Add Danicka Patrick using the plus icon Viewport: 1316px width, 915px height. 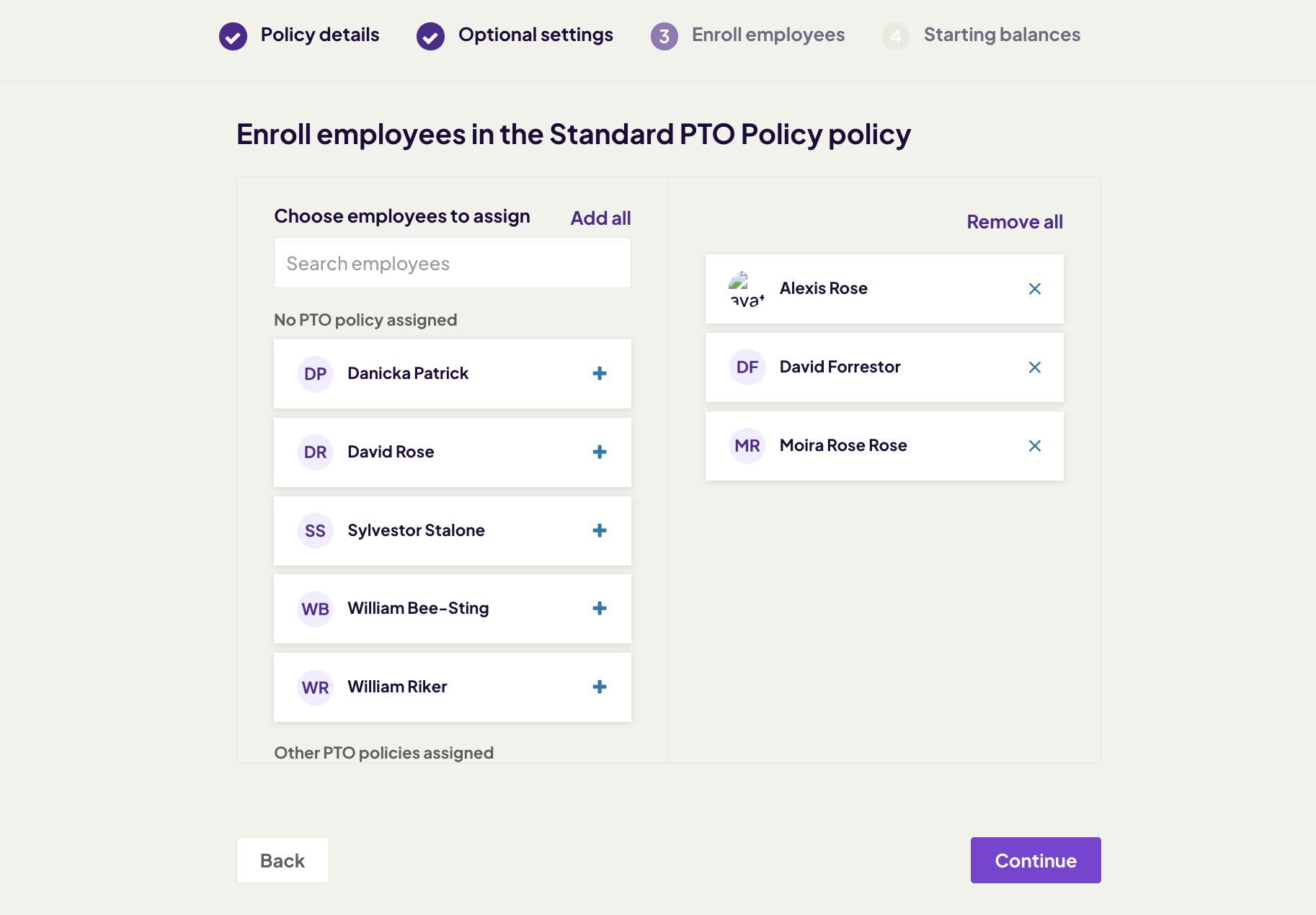(599, 374)
